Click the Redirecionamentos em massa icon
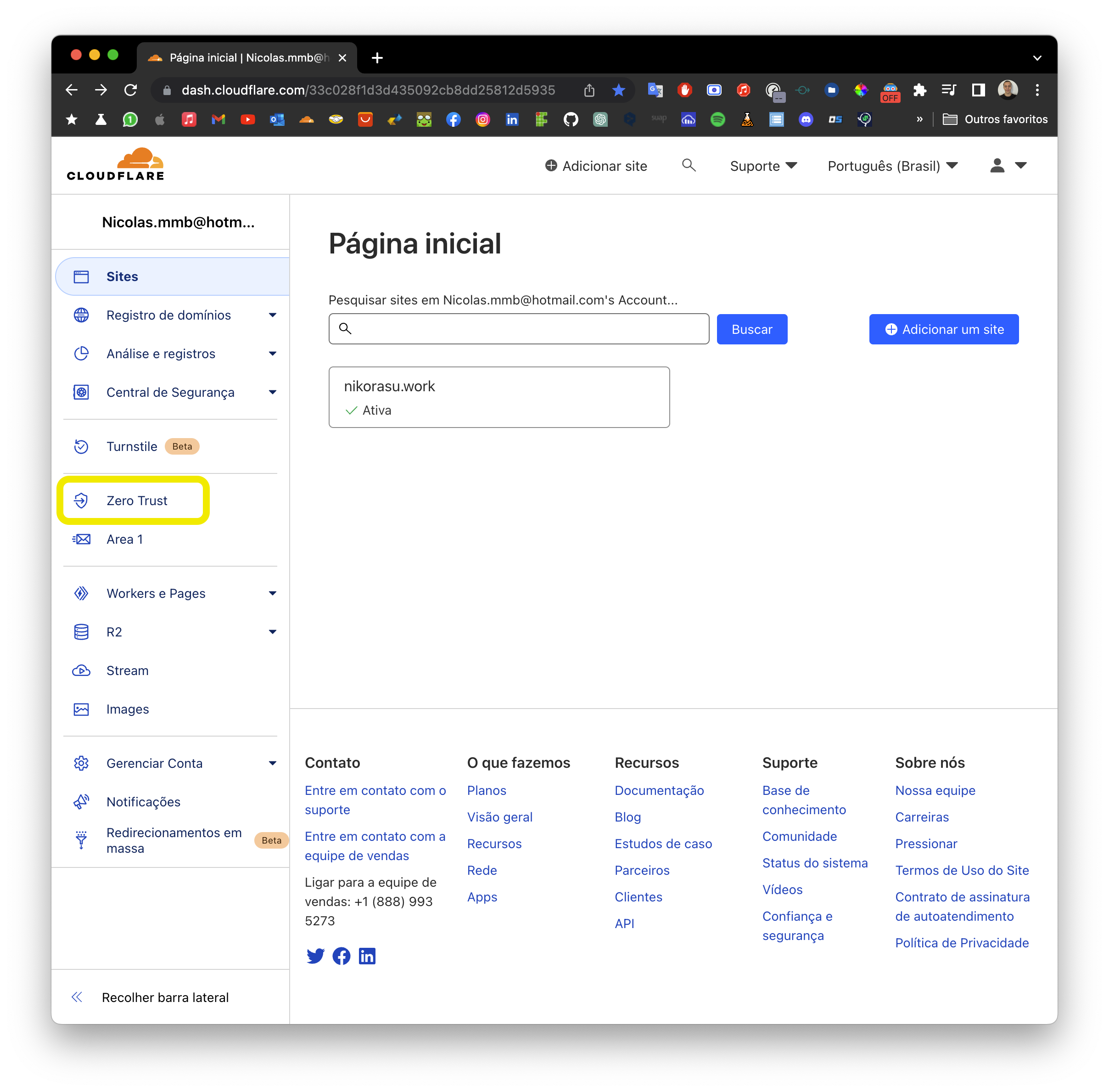 coord(81,839)
